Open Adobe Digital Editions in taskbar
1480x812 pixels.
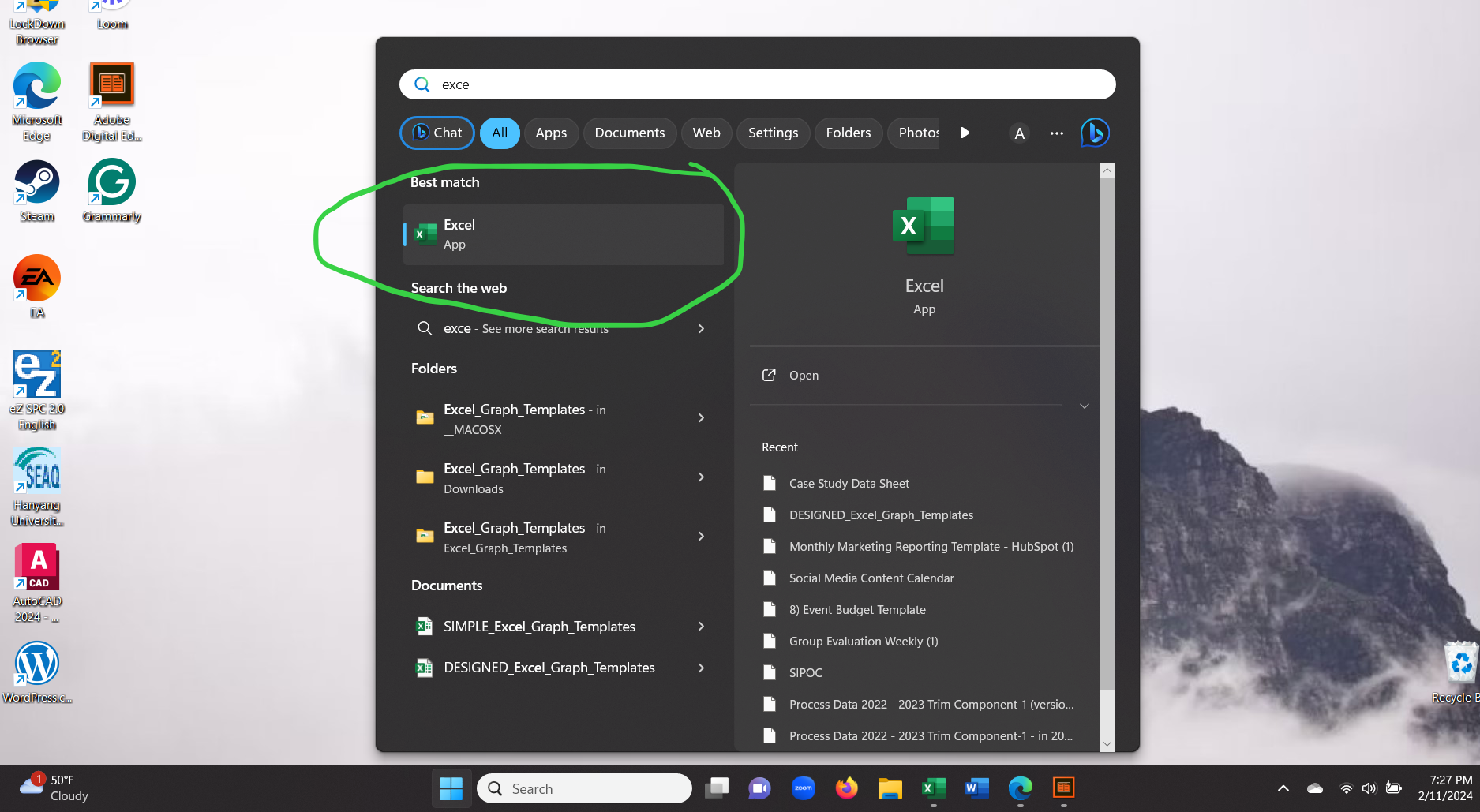point(1064,788)
